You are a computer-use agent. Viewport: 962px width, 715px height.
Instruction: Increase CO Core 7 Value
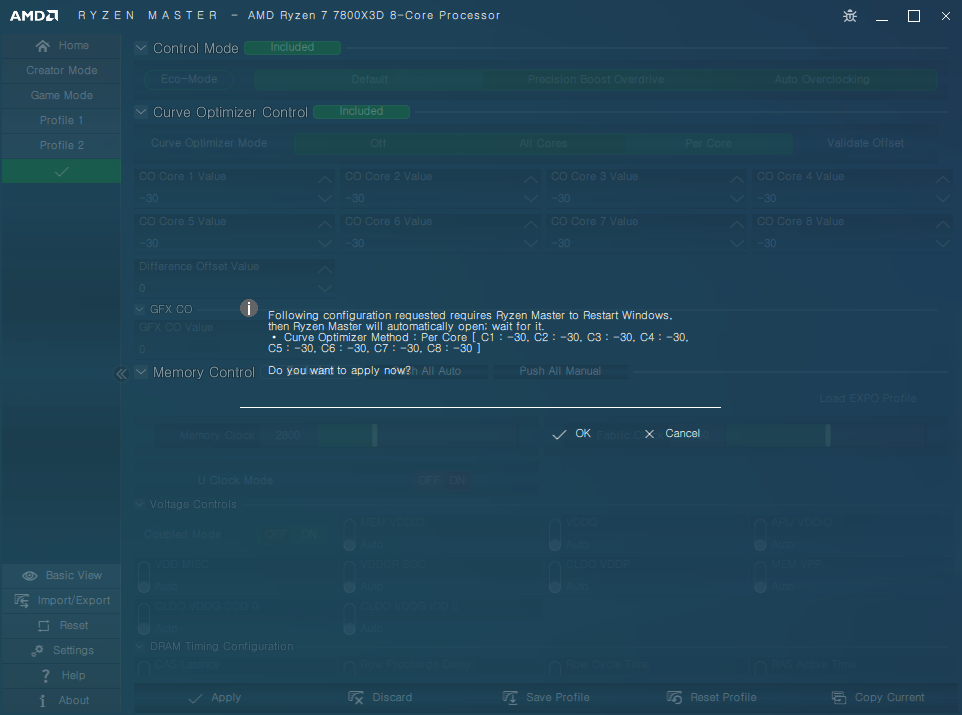[737, 225]
